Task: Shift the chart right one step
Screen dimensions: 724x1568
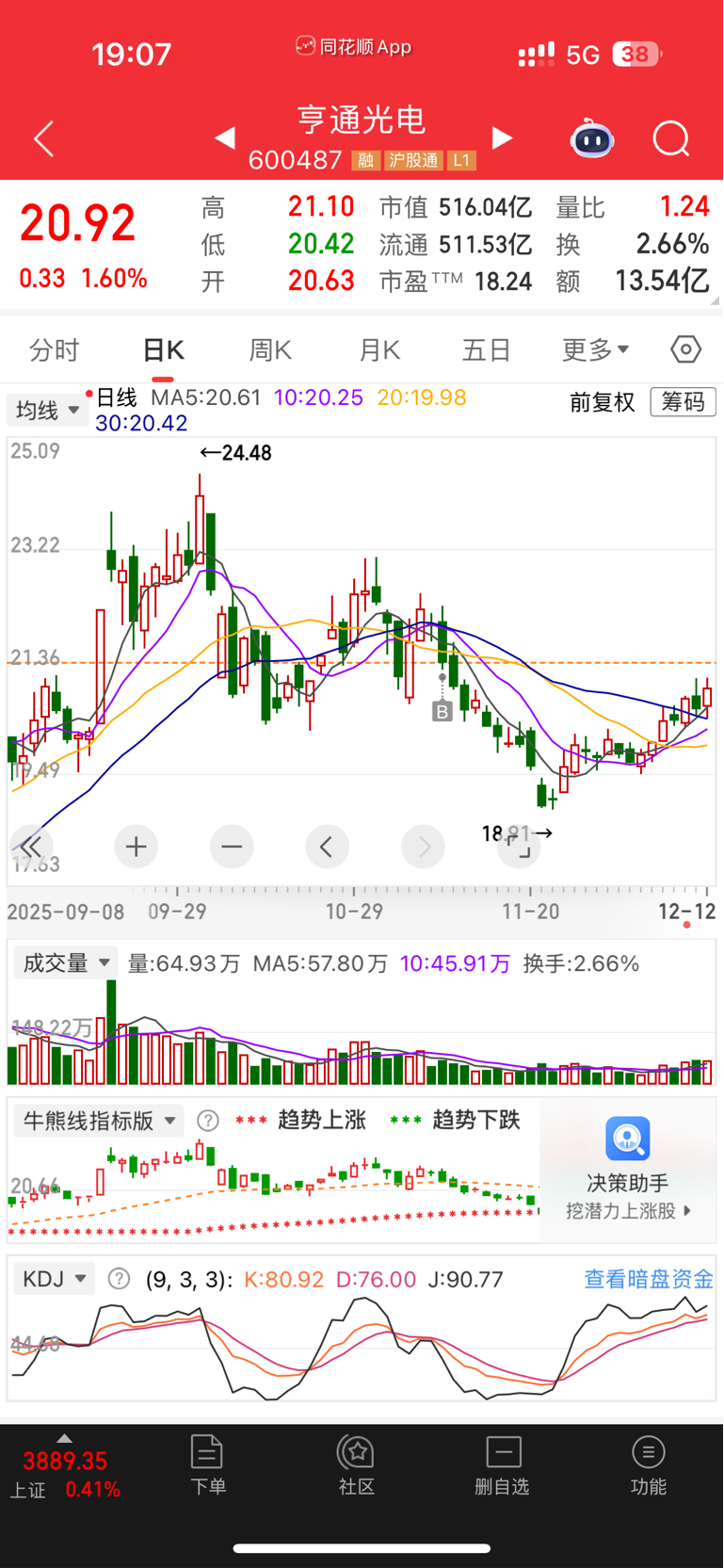Action: click(x=423, y=847)
